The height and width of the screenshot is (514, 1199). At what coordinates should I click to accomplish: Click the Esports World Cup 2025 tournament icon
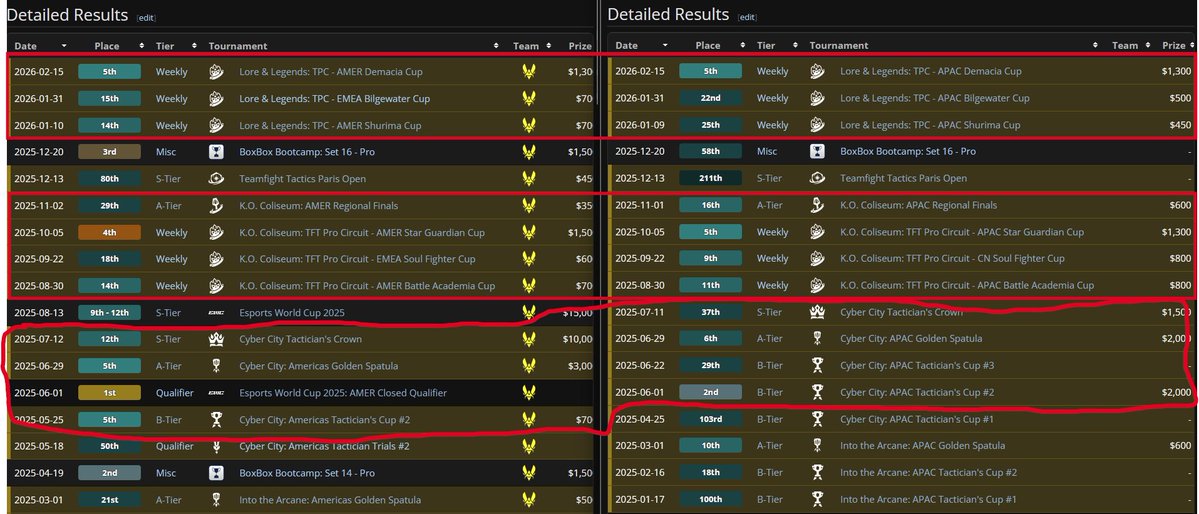pyautogui.click(x=216, y=313)
